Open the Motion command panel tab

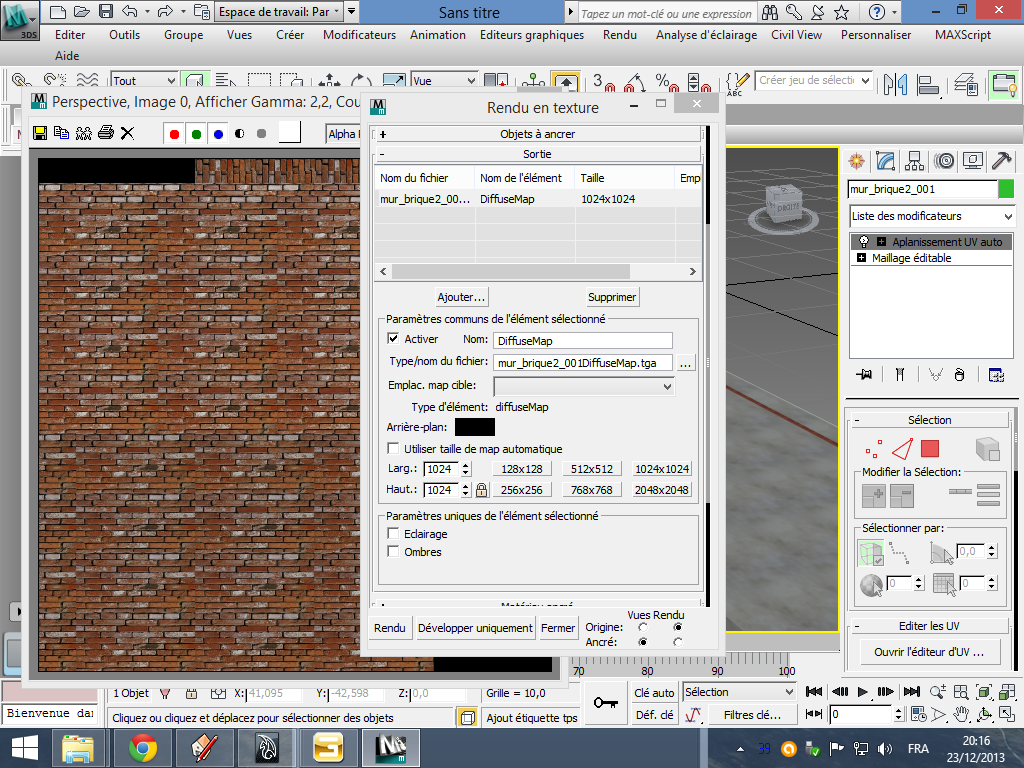944,161
